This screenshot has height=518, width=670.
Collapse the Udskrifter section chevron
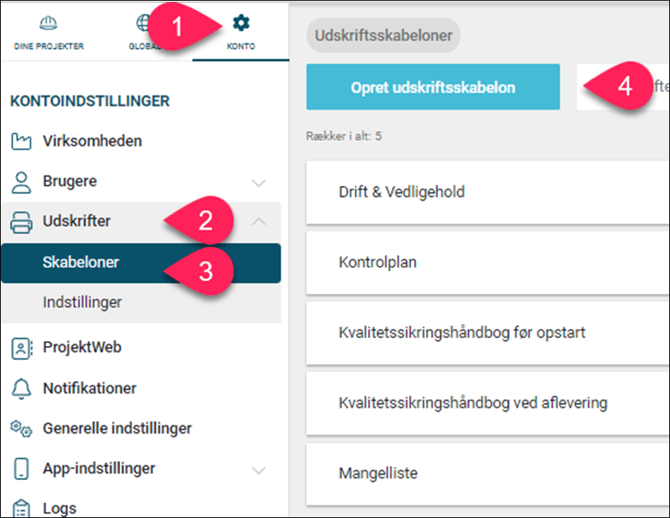(x=259, y=222)
